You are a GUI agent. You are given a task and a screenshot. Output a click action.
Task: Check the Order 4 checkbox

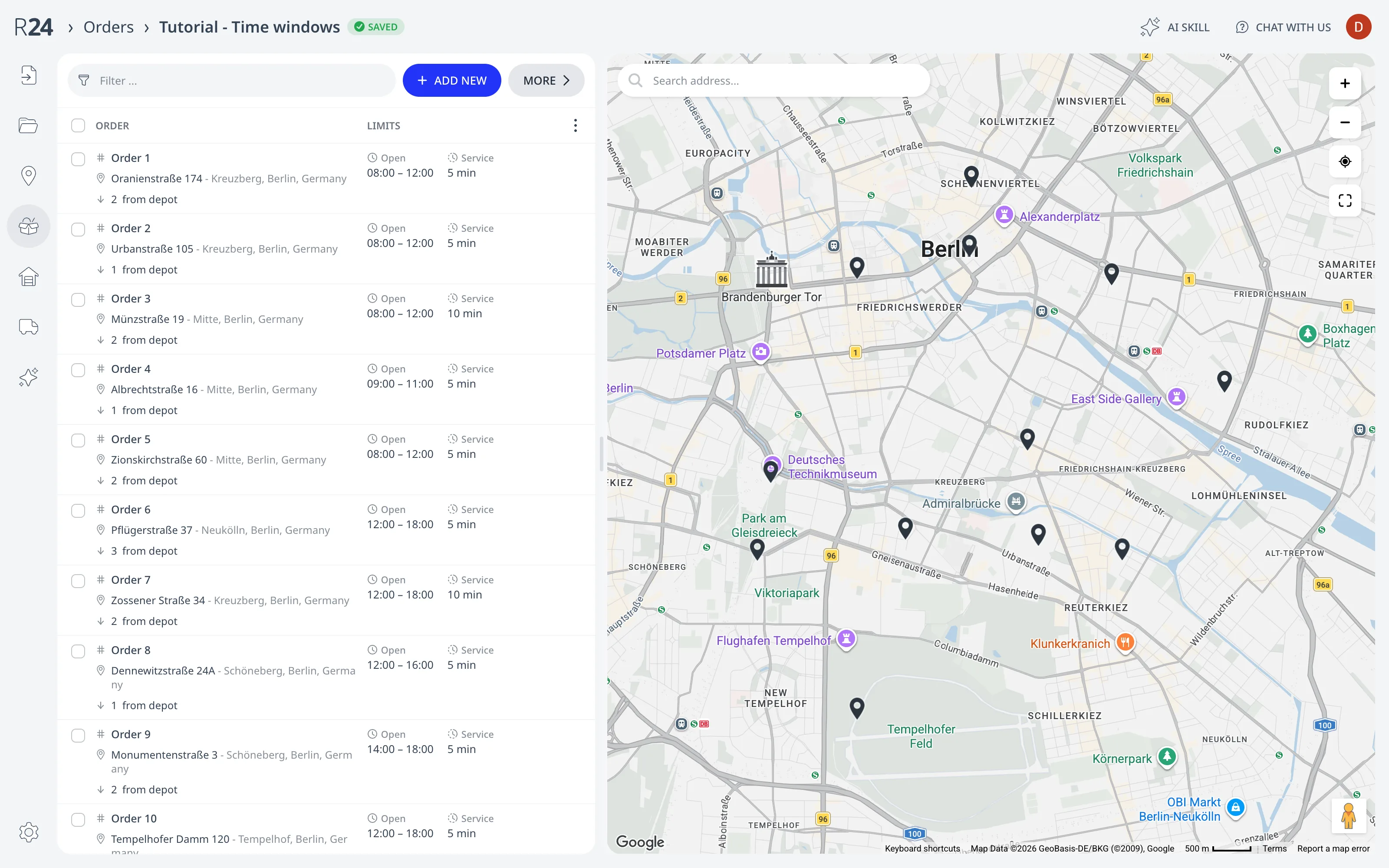pyautogui.click(x=78, y=370)
